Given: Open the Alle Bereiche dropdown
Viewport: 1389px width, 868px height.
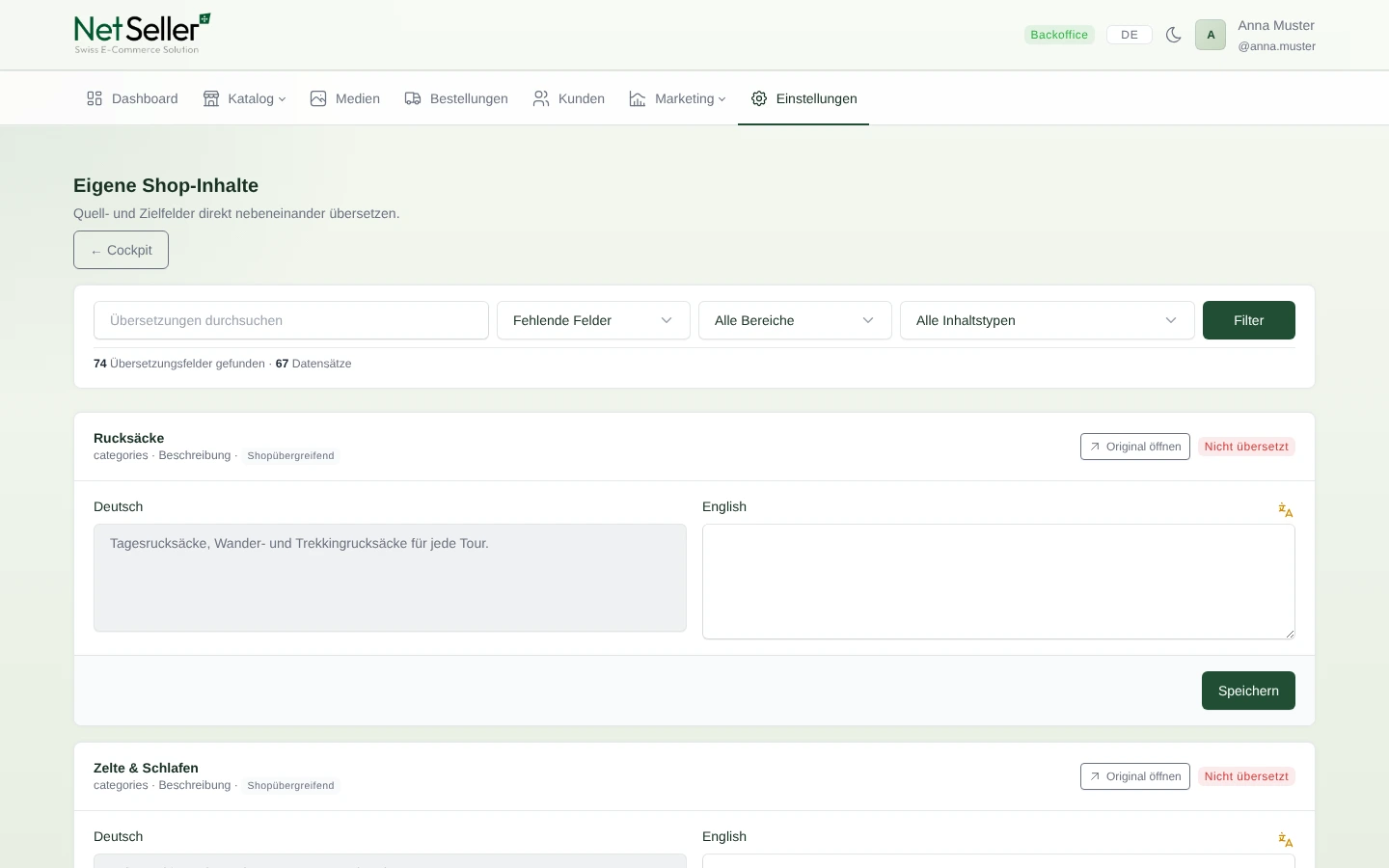Looking at the screenshot, I should point(795,320).
